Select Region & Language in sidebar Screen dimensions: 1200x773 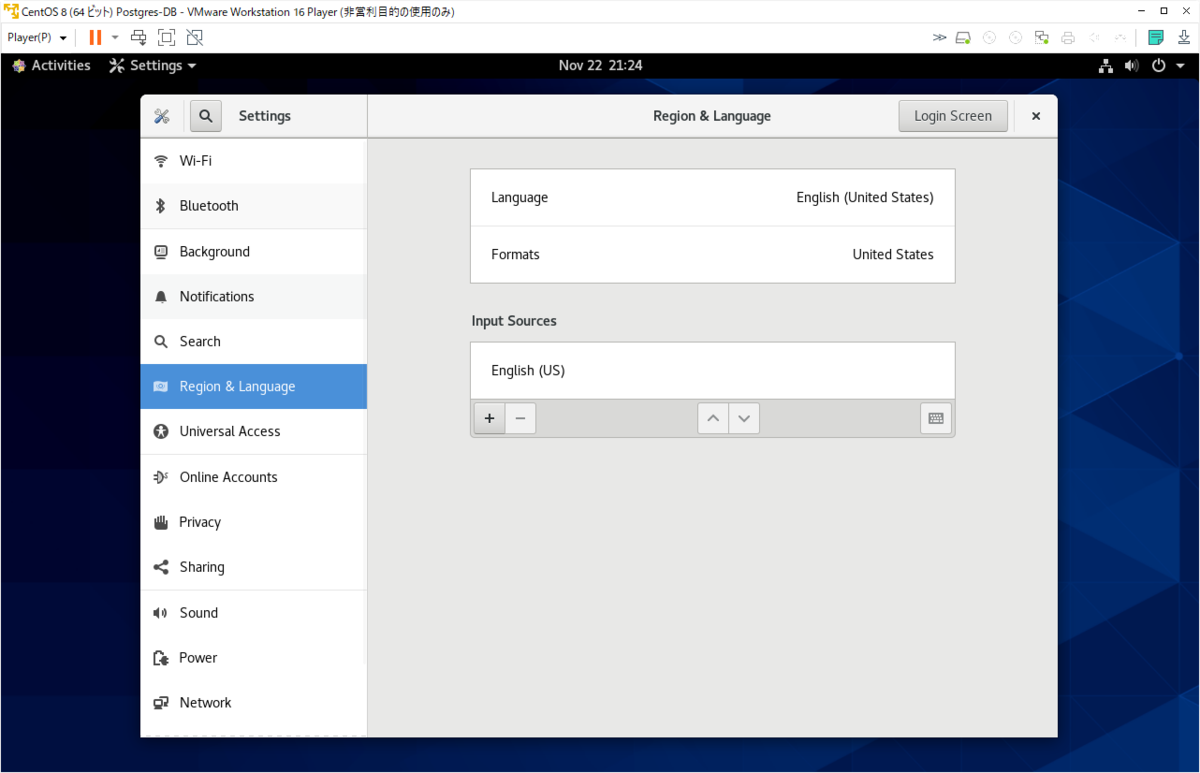(254, 387)
